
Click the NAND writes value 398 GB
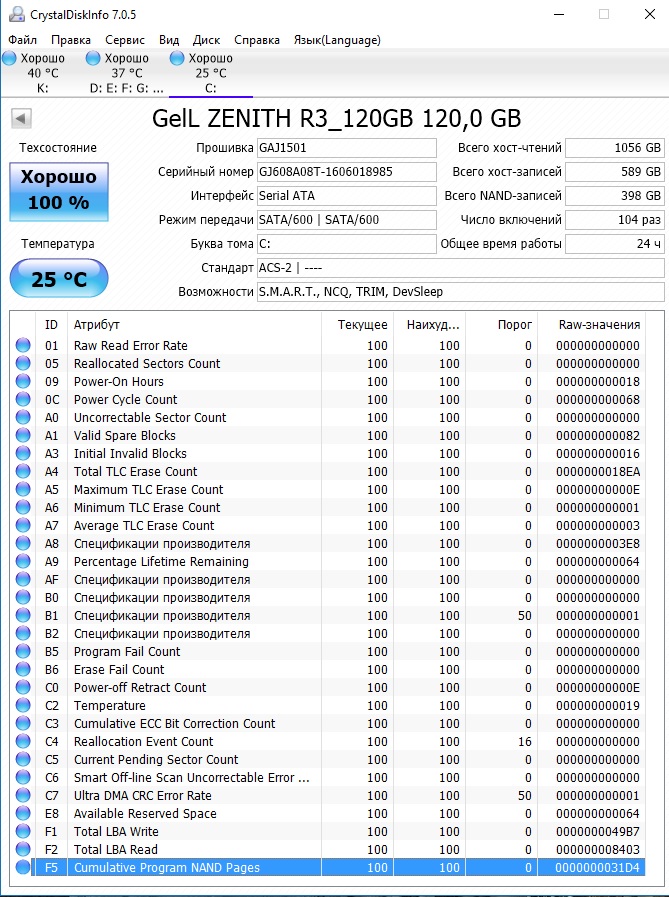click(x=615, y=196)
